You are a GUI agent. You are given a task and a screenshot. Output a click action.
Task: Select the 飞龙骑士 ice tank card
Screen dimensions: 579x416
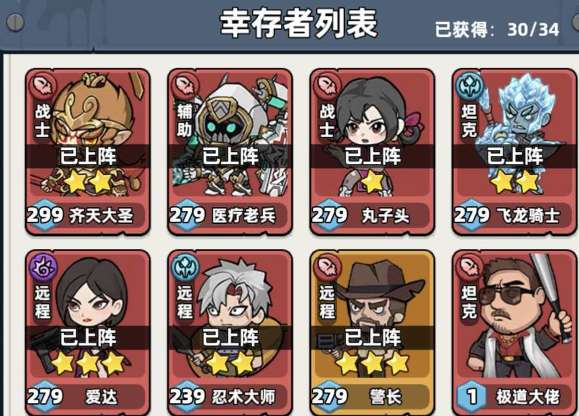click(515, 152)
